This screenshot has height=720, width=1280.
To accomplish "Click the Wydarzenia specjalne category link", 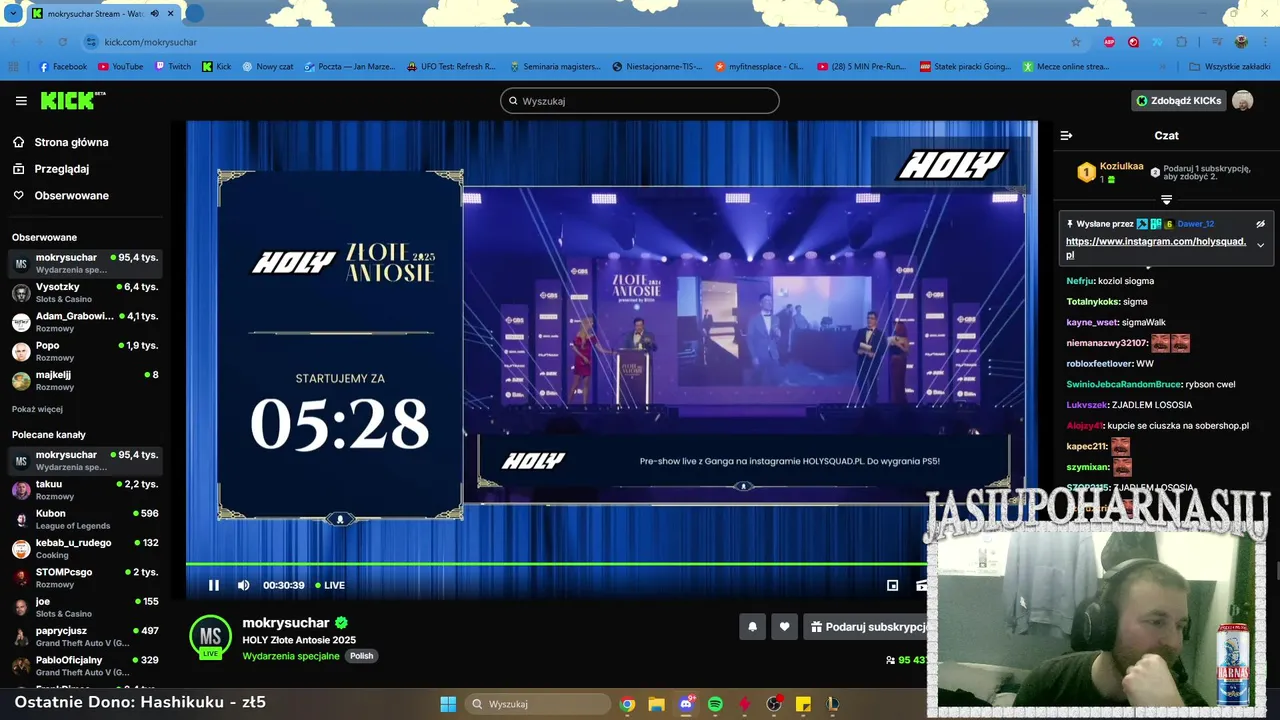I will (x=290, y=656).
